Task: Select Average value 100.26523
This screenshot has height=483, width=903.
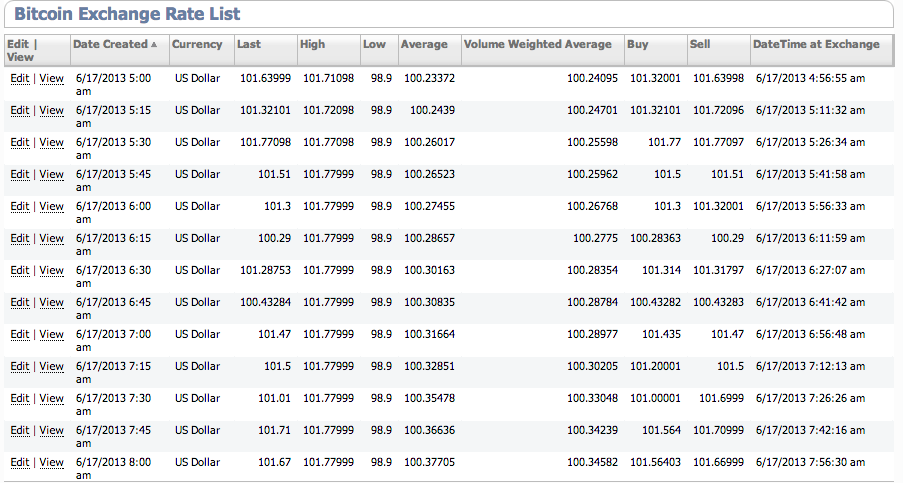Action: coord(429,174)
